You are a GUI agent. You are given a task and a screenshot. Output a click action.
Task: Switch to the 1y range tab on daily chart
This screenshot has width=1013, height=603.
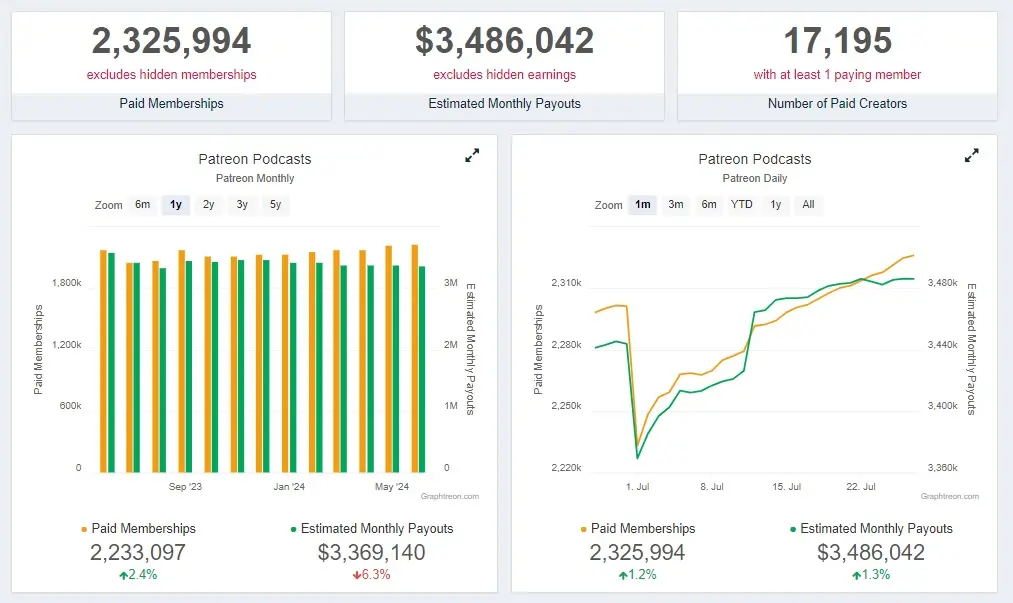pos(776,204)
